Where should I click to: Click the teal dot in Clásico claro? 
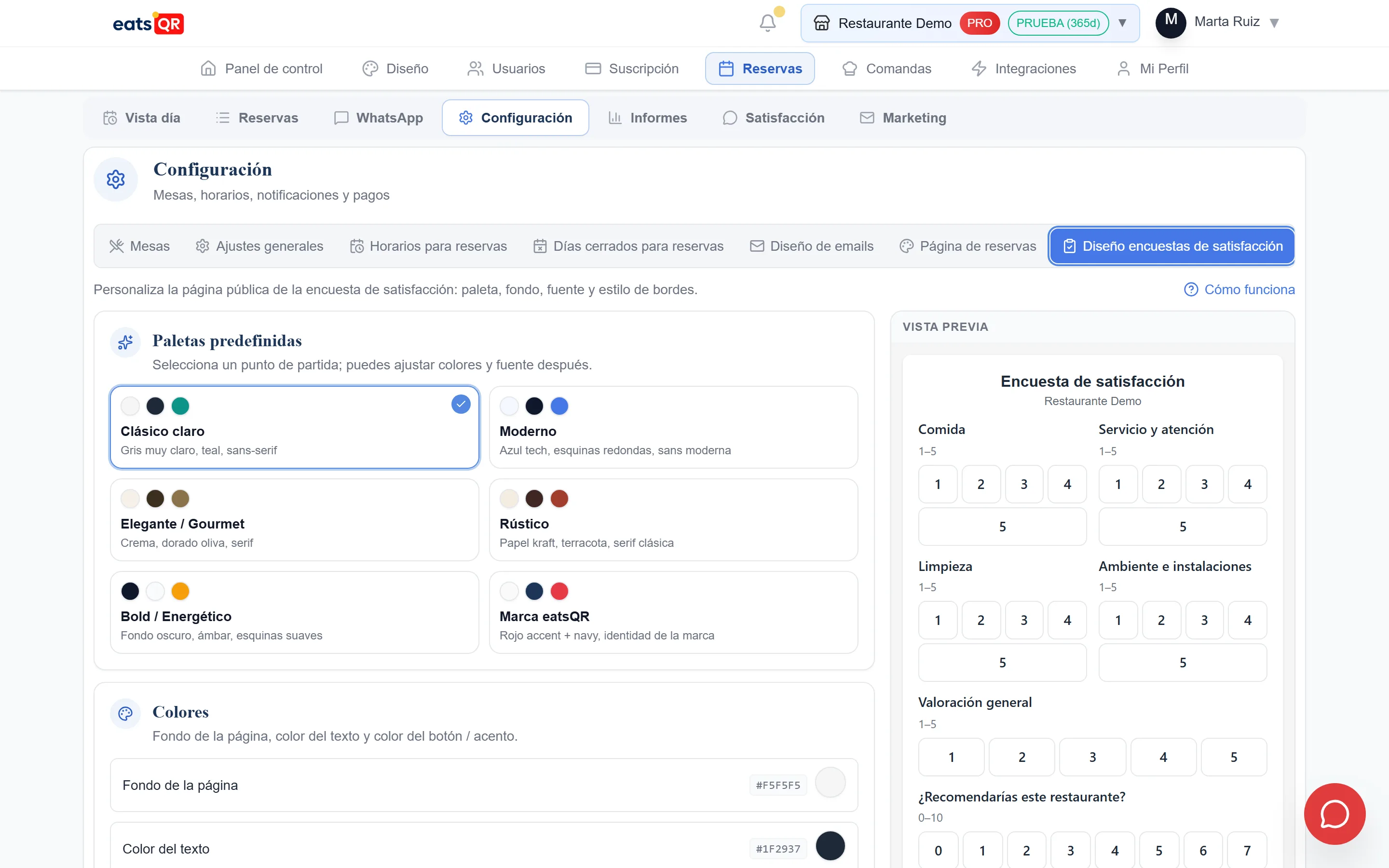180,406
